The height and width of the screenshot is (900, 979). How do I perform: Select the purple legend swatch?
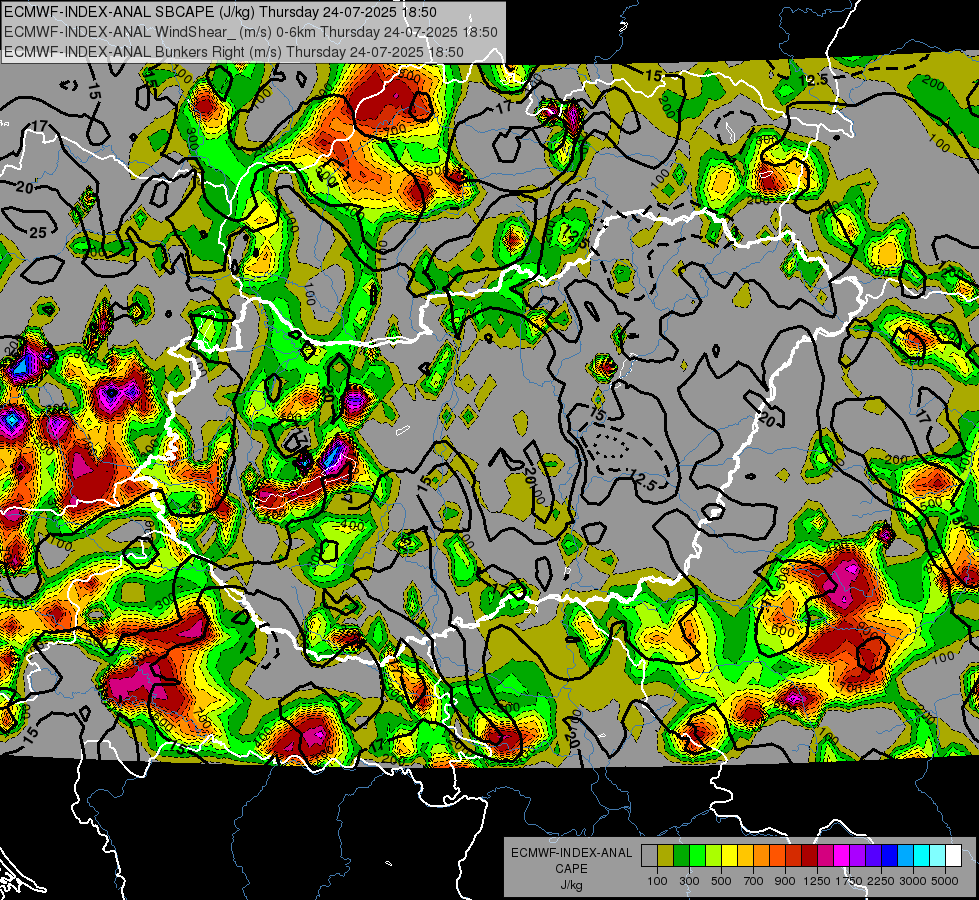tap(858, 855)
